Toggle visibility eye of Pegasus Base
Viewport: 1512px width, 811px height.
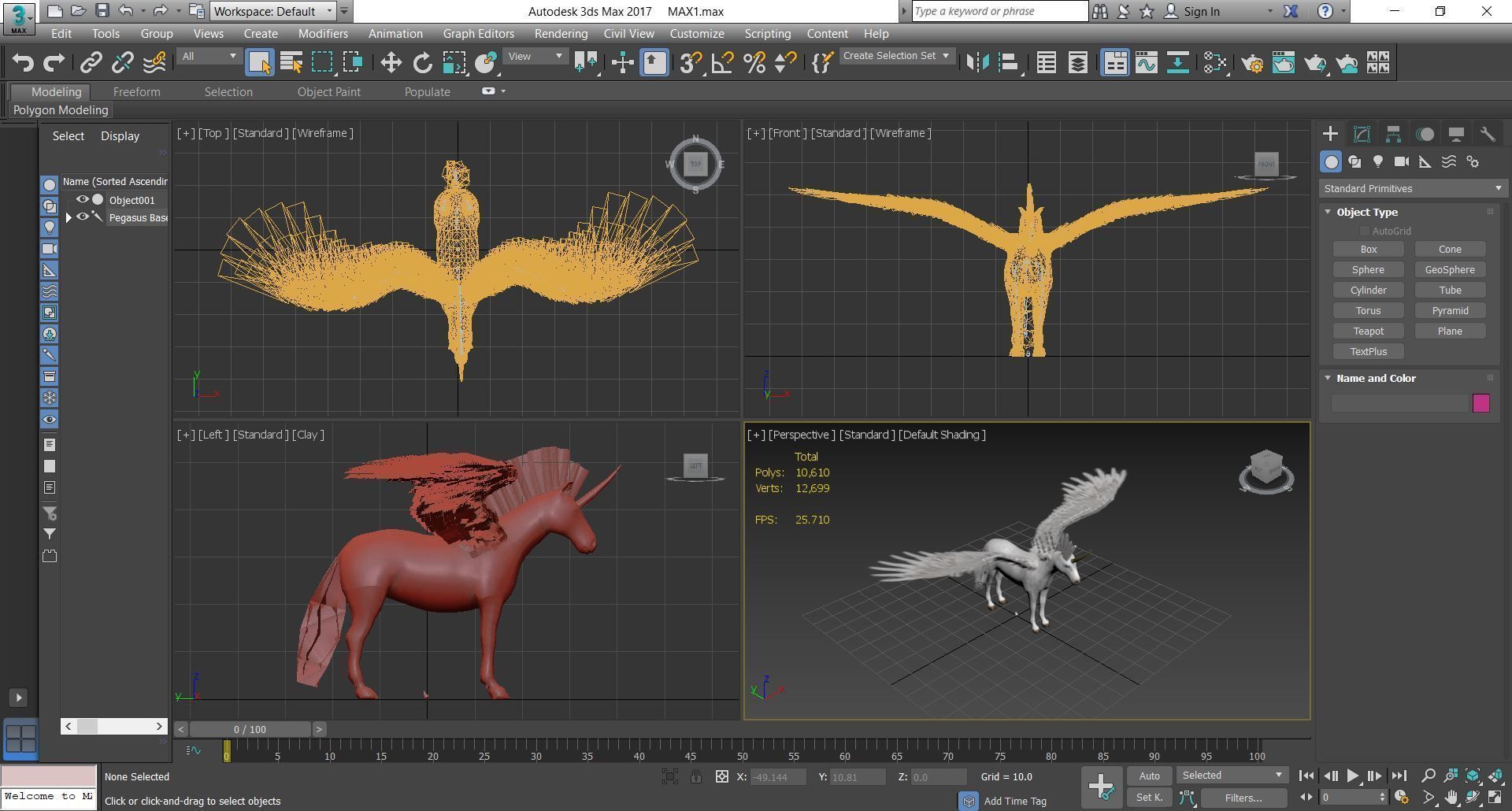point(82,217)
